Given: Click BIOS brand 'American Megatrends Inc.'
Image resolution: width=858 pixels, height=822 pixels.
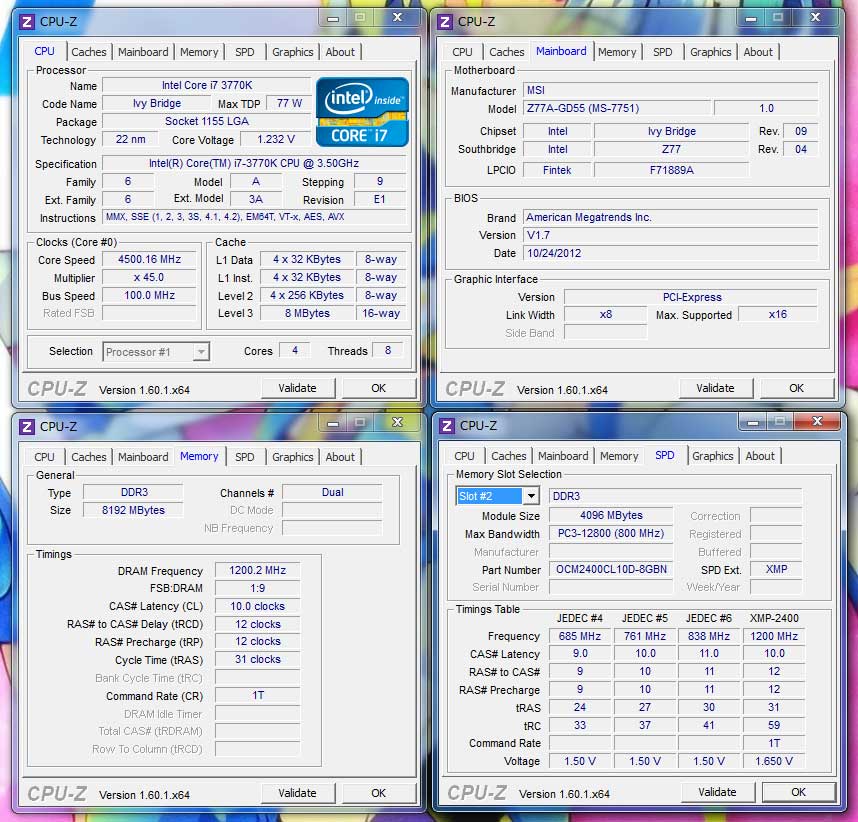Looking at the screenshot, I should point(670,217).
